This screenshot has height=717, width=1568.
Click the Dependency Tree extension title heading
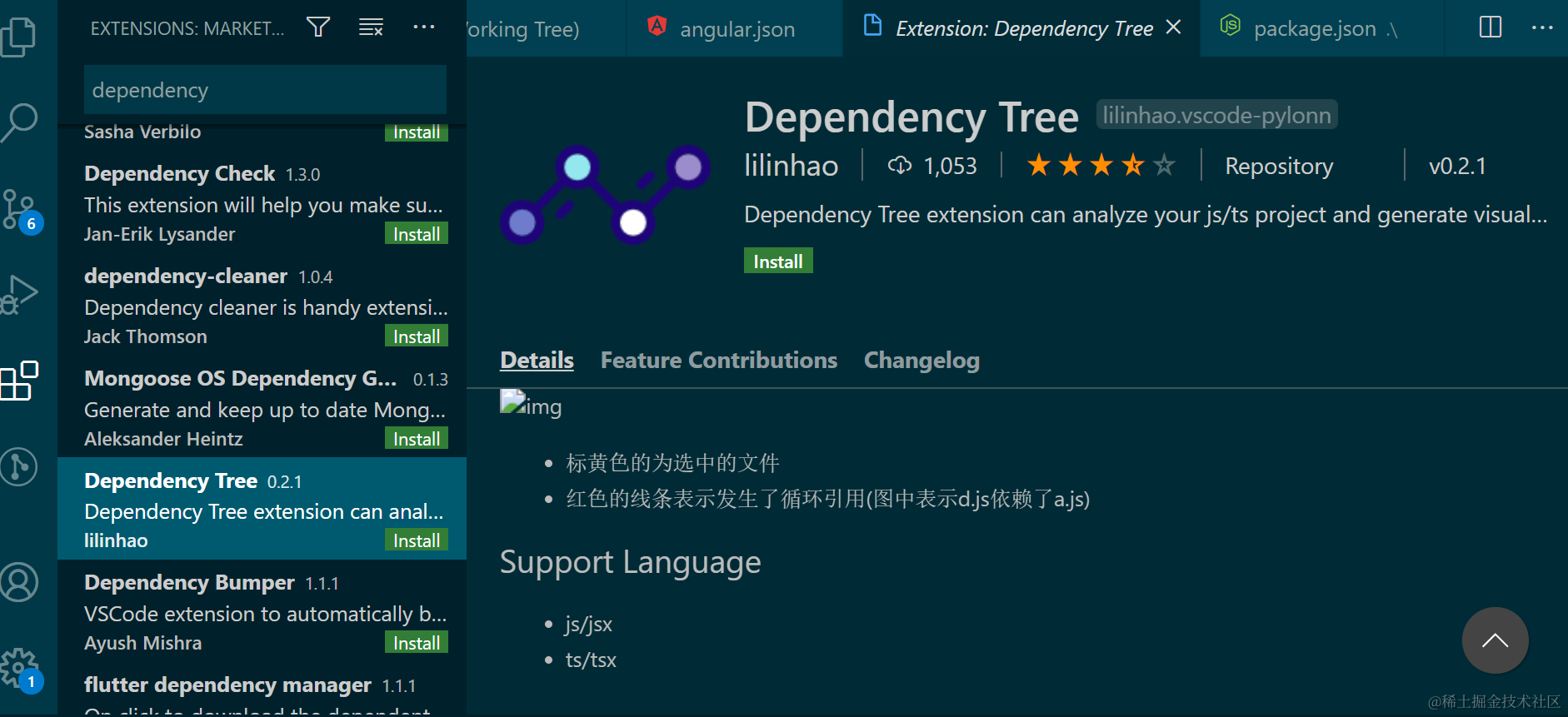(x=911, y=117)
